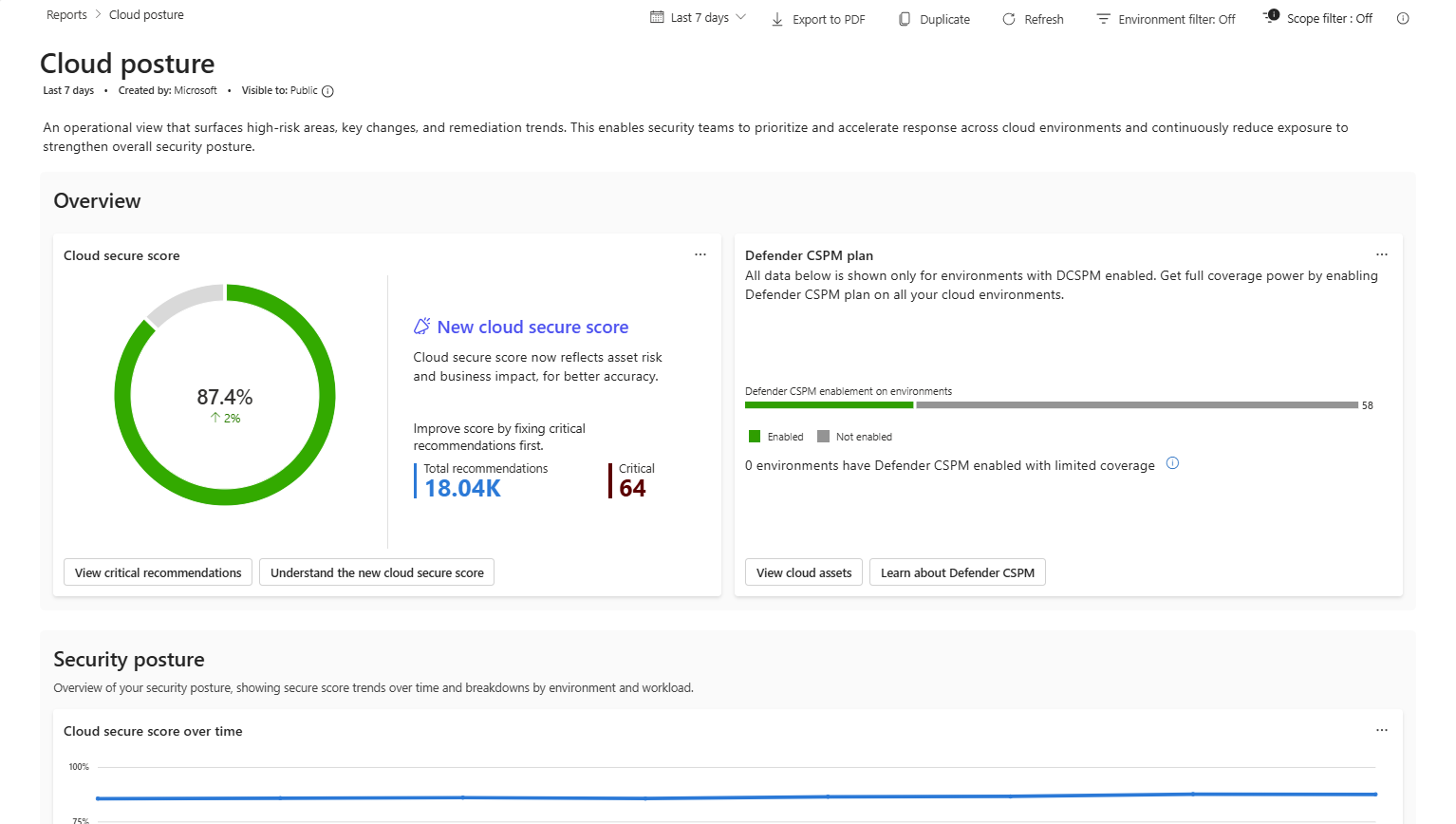Click the Cloud secure score over time title
The width and height of the screenshot is (1456, 824).
coord(153,731)
